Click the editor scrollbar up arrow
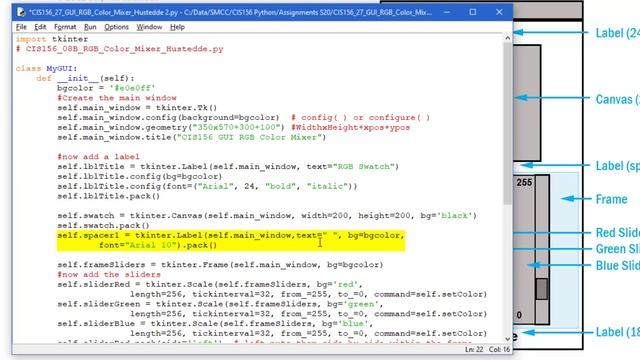 click(507, 38)
